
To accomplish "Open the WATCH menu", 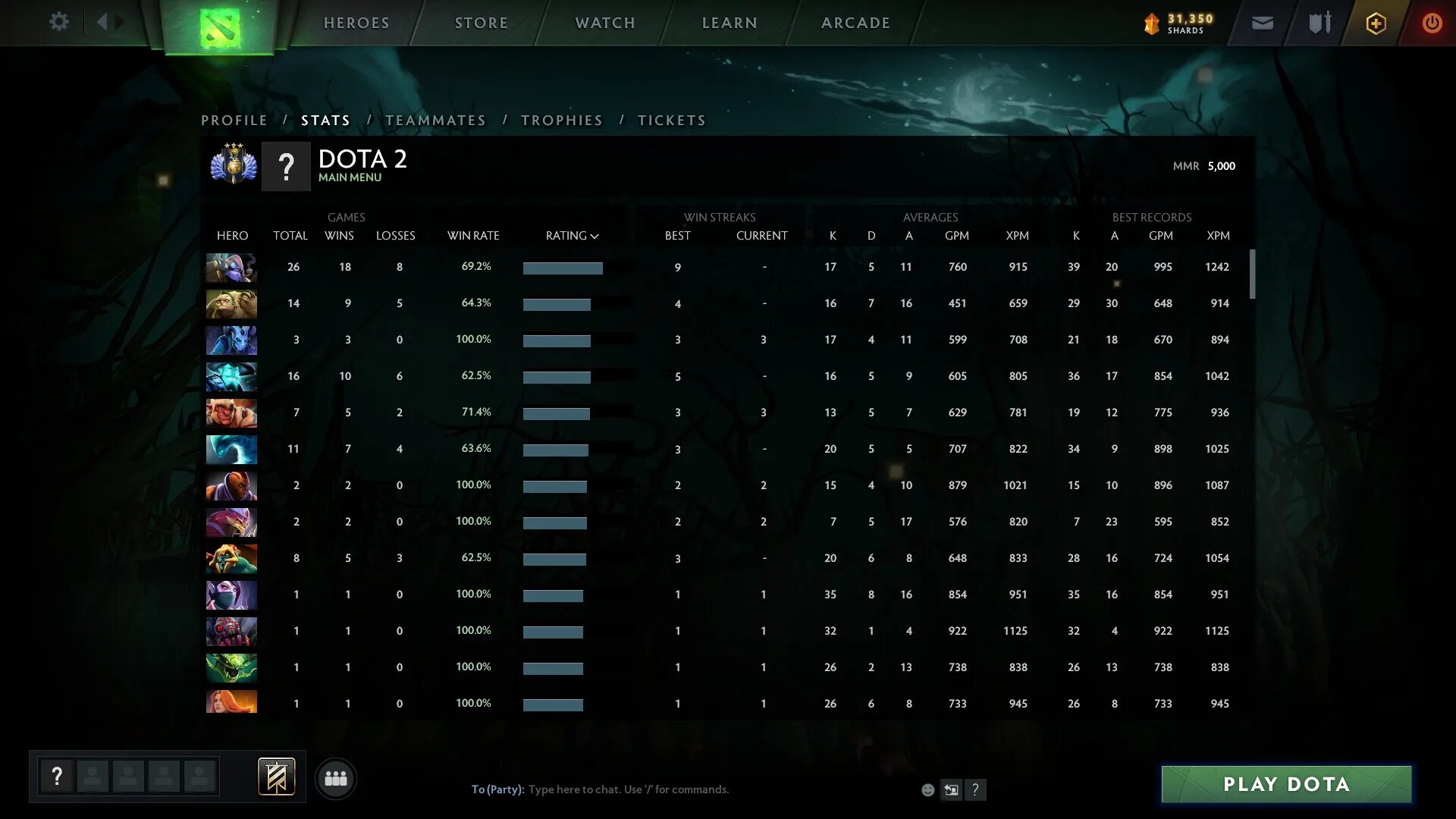I will point(605,23).
